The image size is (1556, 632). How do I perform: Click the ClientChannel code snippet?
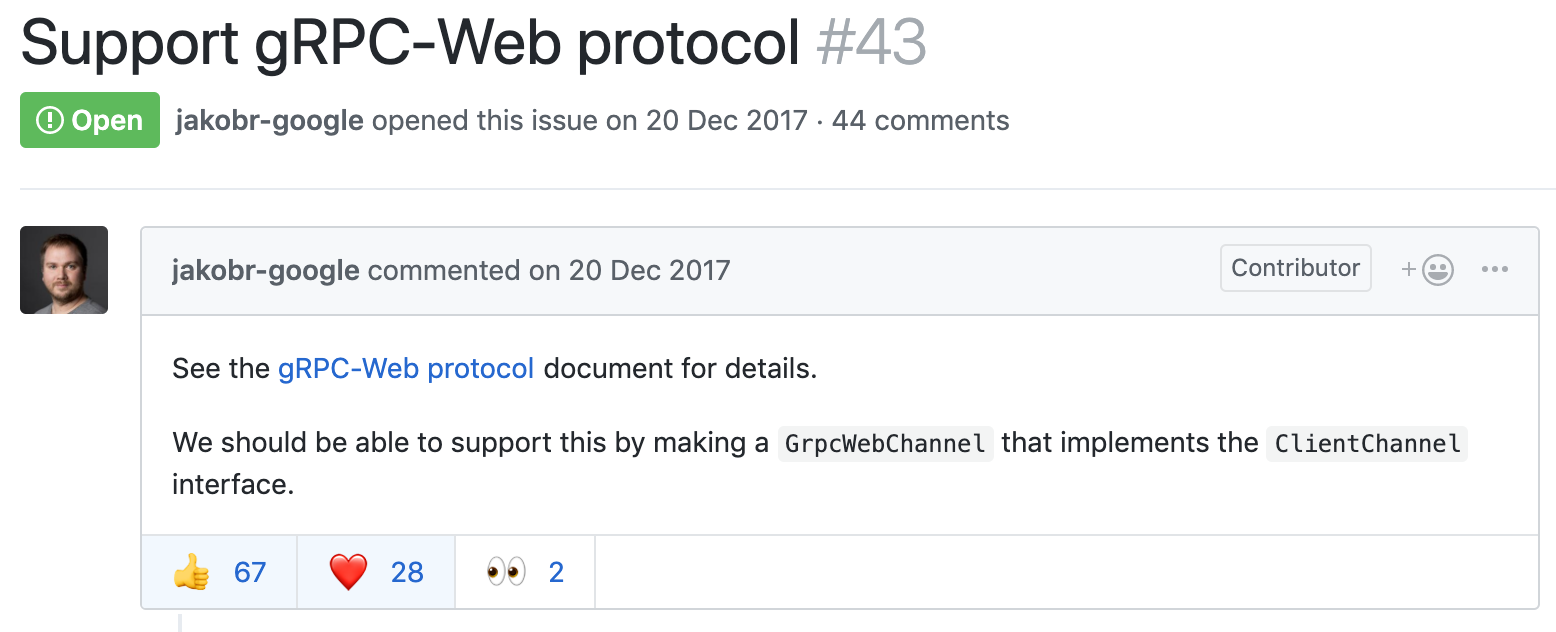pos(1367,443)
